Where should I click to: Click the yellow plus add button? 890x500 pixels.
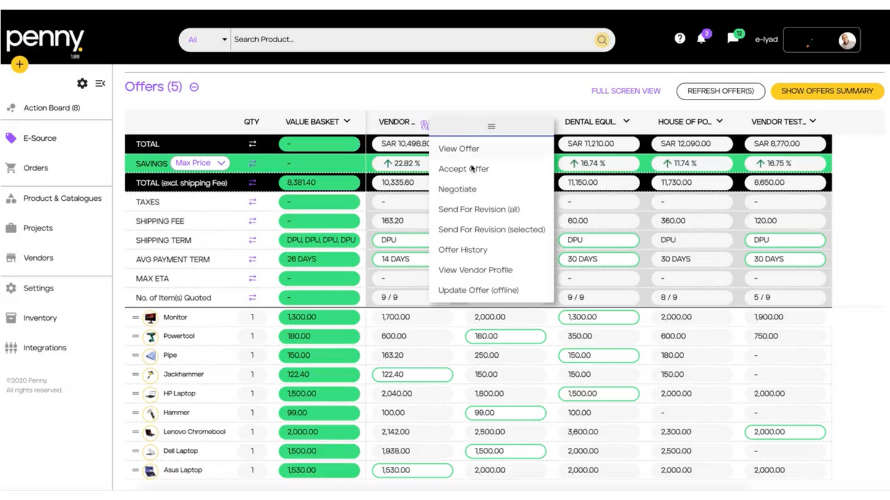(19, 64)
